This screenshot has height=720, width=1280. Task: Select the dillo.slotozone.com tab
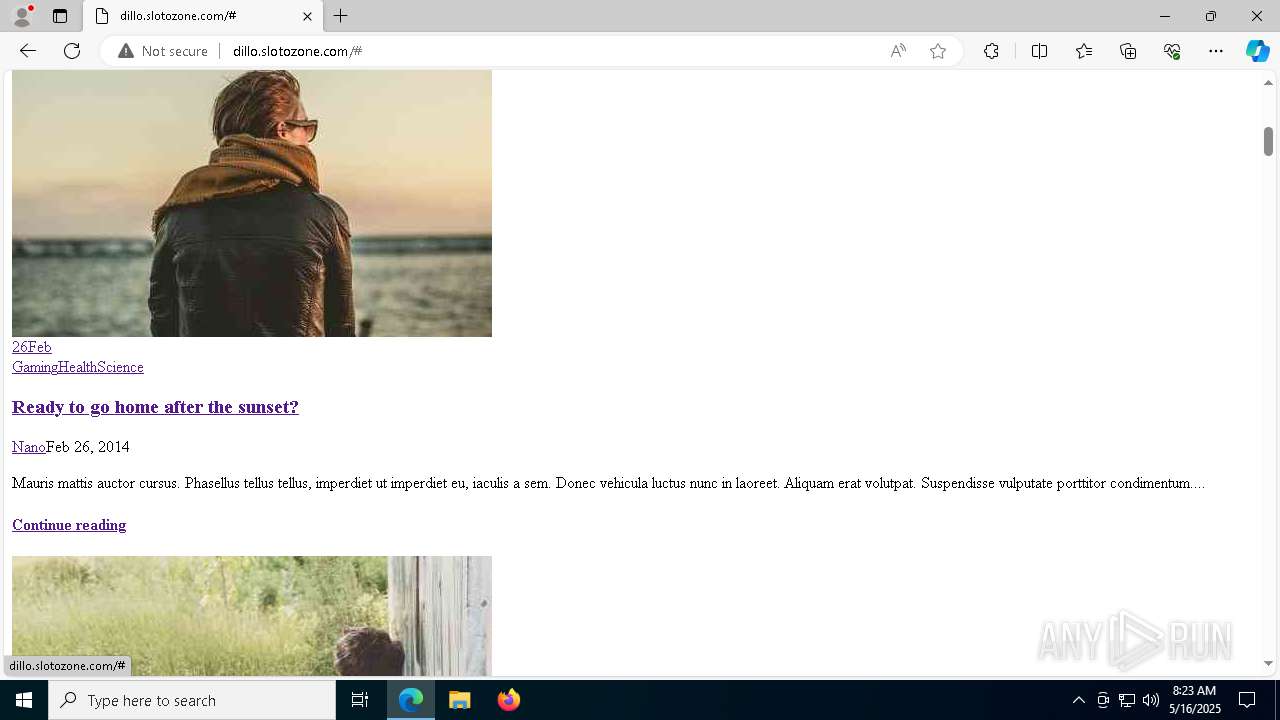coord(201,16)
